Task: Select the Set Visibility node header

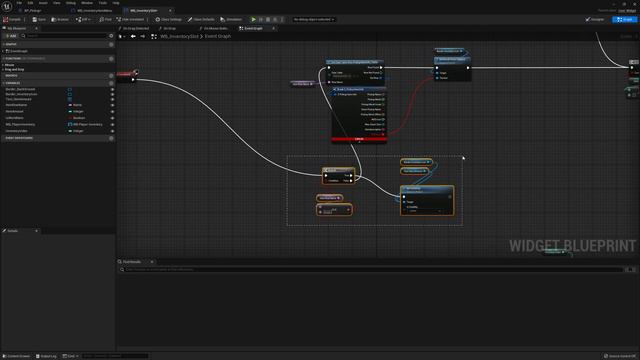Action: tap(427, 189)
